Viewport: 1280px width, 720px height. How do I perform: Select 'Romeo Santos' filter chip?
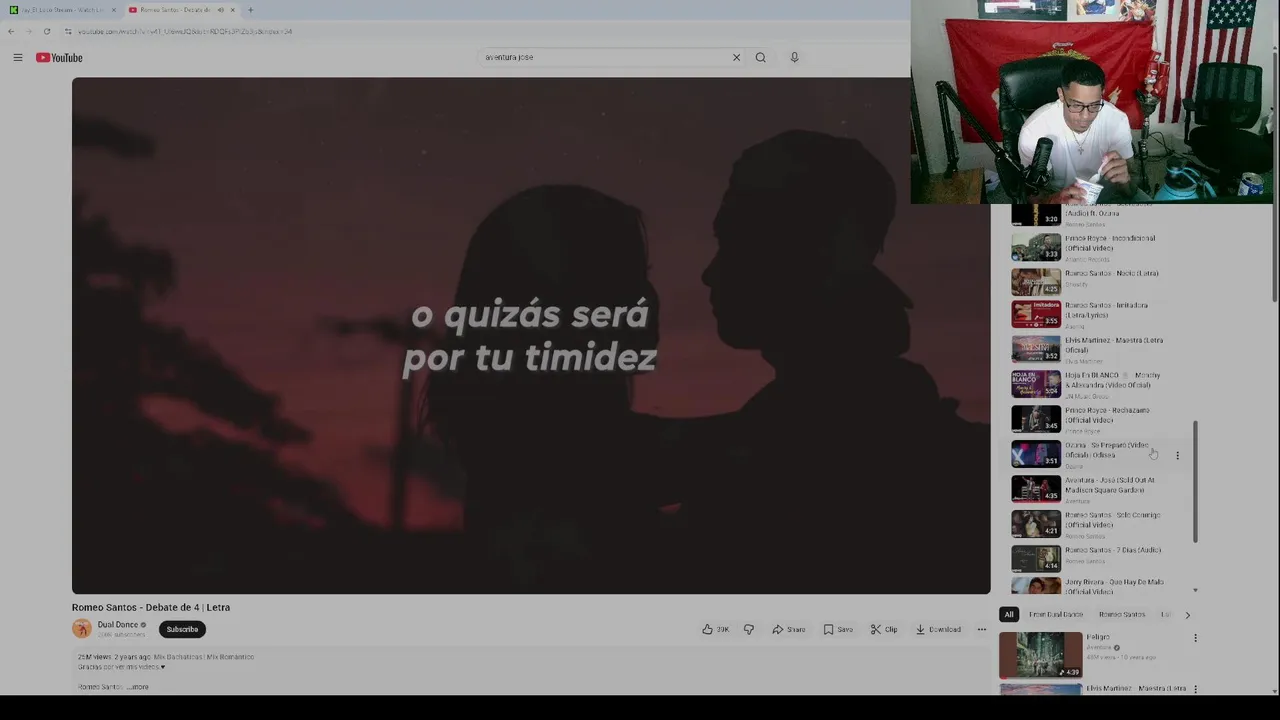(1122, 614)
